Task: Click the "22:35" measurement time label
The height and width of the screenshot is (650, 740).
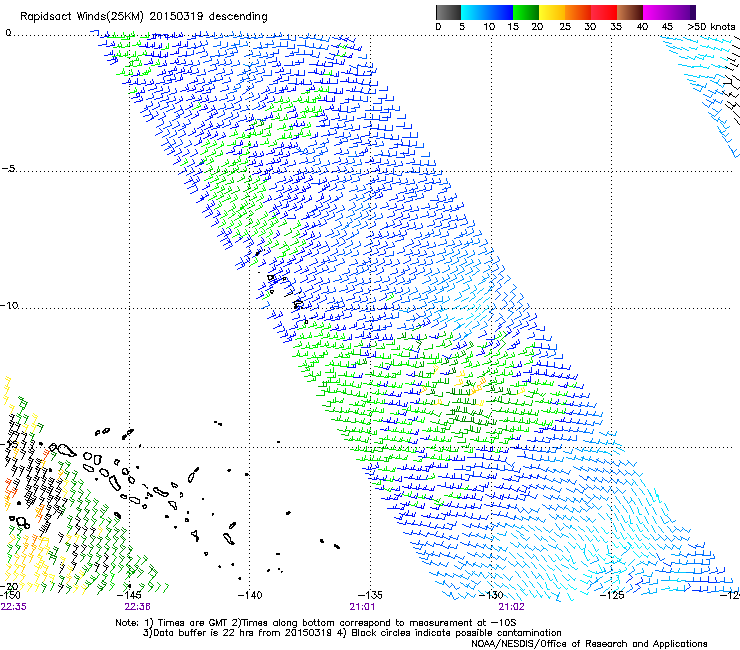Action: tap(13, 607)
